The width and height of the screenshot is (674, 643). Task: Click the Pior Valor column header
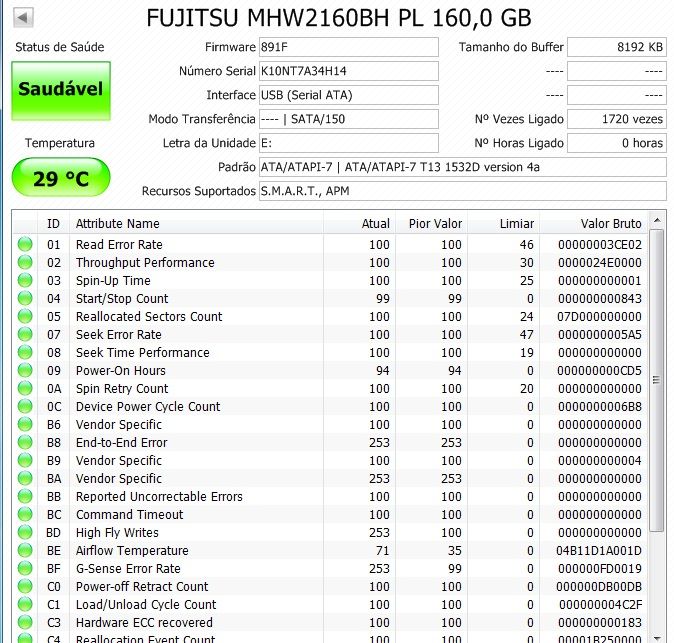[435, 224]
